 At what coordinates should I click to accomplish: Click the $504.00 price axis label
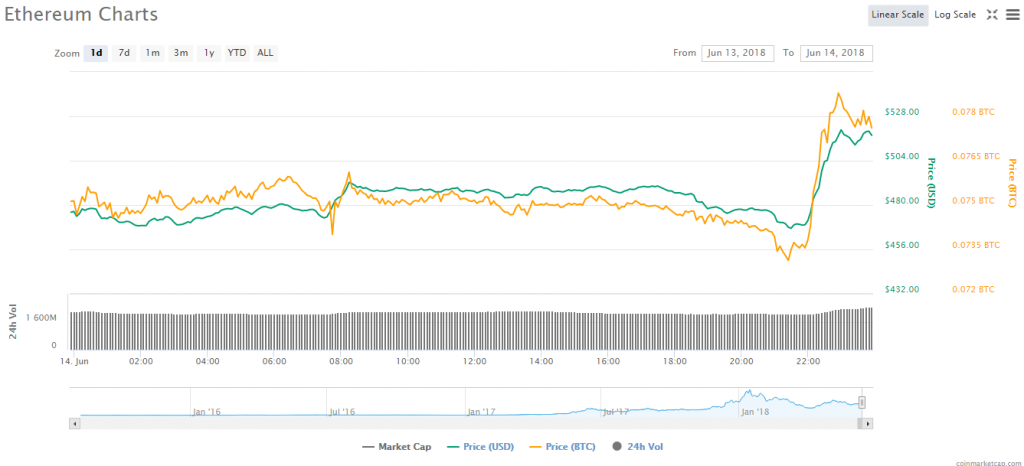(x=902, y=157)
